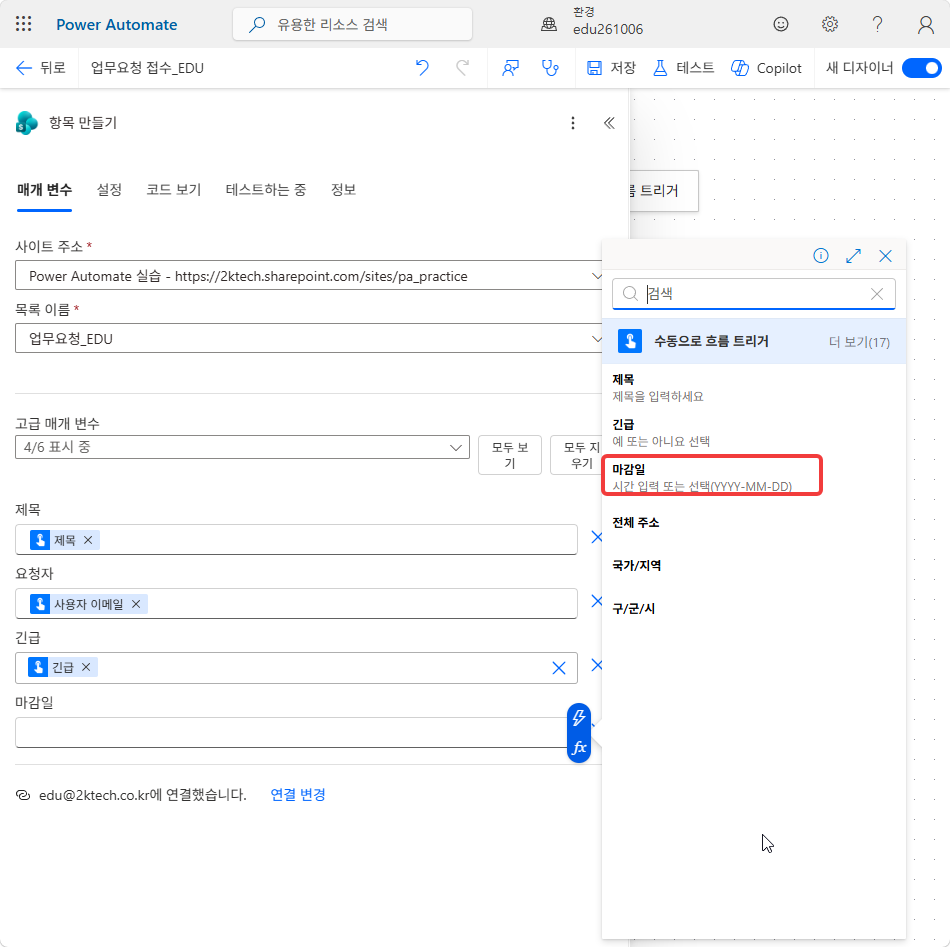950x947 pixels.
Task: Remove the 긴급 parameter row
Action: (596, 665)
